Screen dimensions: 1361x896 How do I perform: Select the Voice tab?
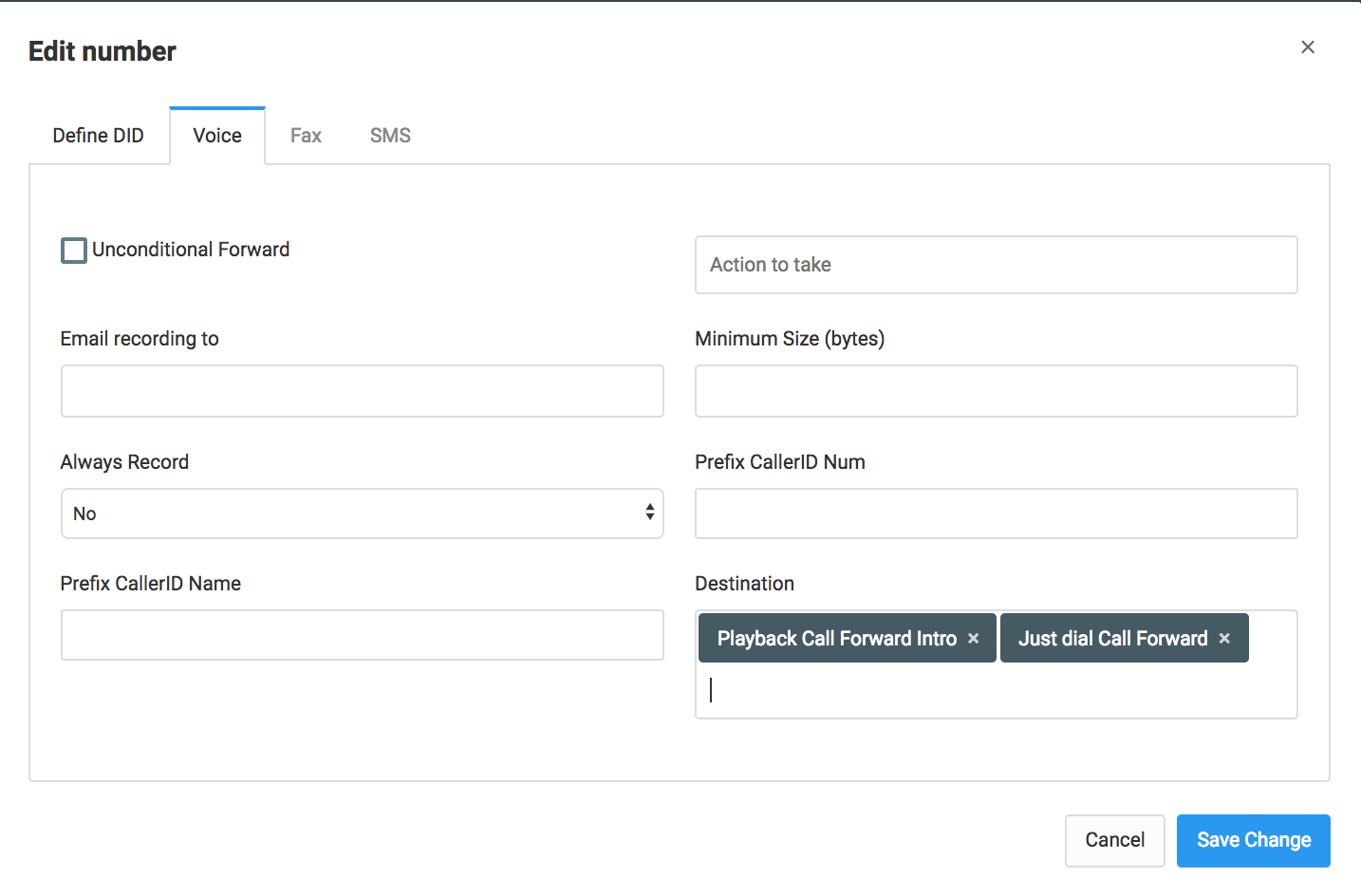click(x=217, y=136)
